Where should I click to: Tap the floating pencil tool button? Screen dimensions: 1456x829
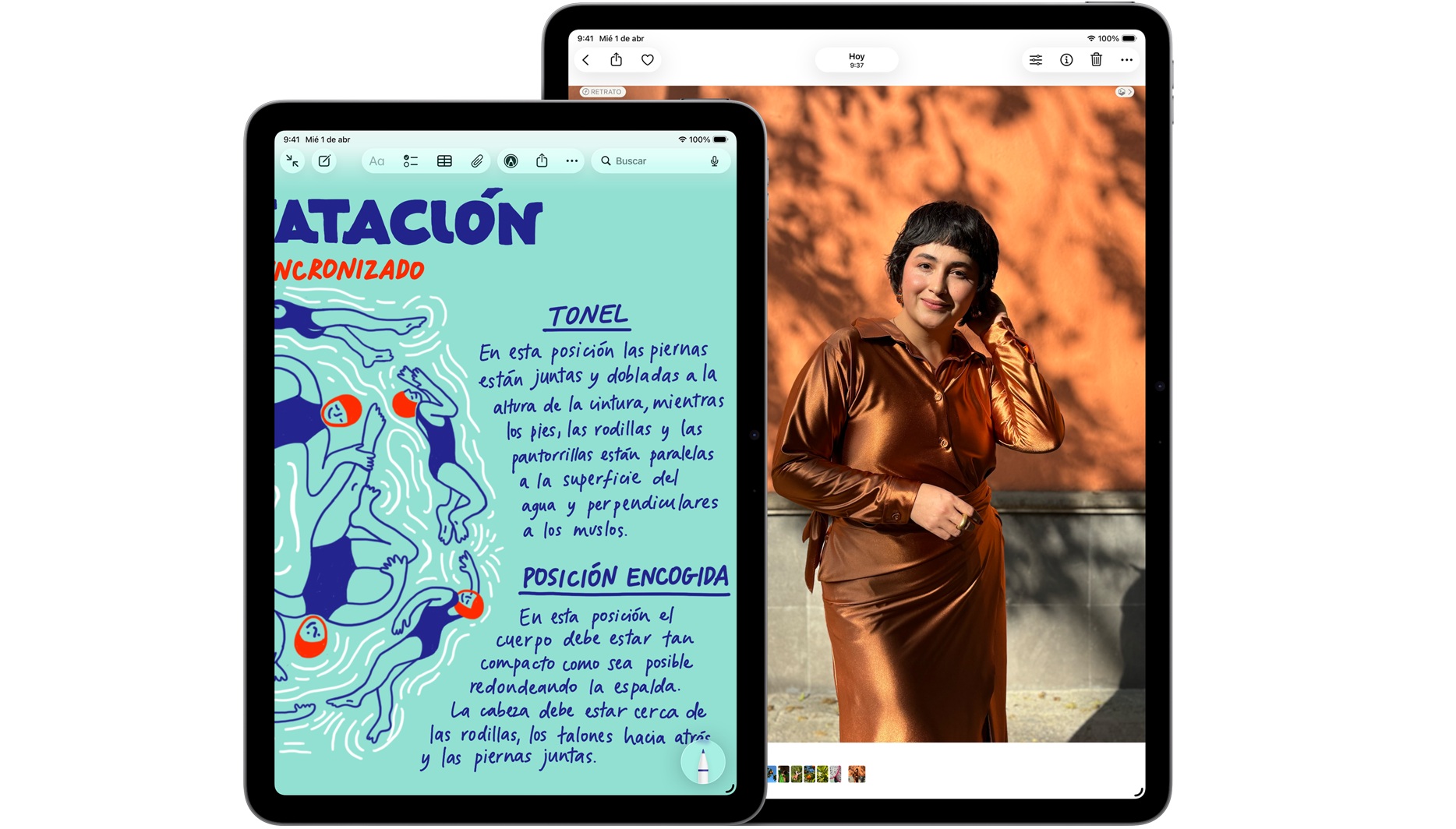click(x=702, y=763)
